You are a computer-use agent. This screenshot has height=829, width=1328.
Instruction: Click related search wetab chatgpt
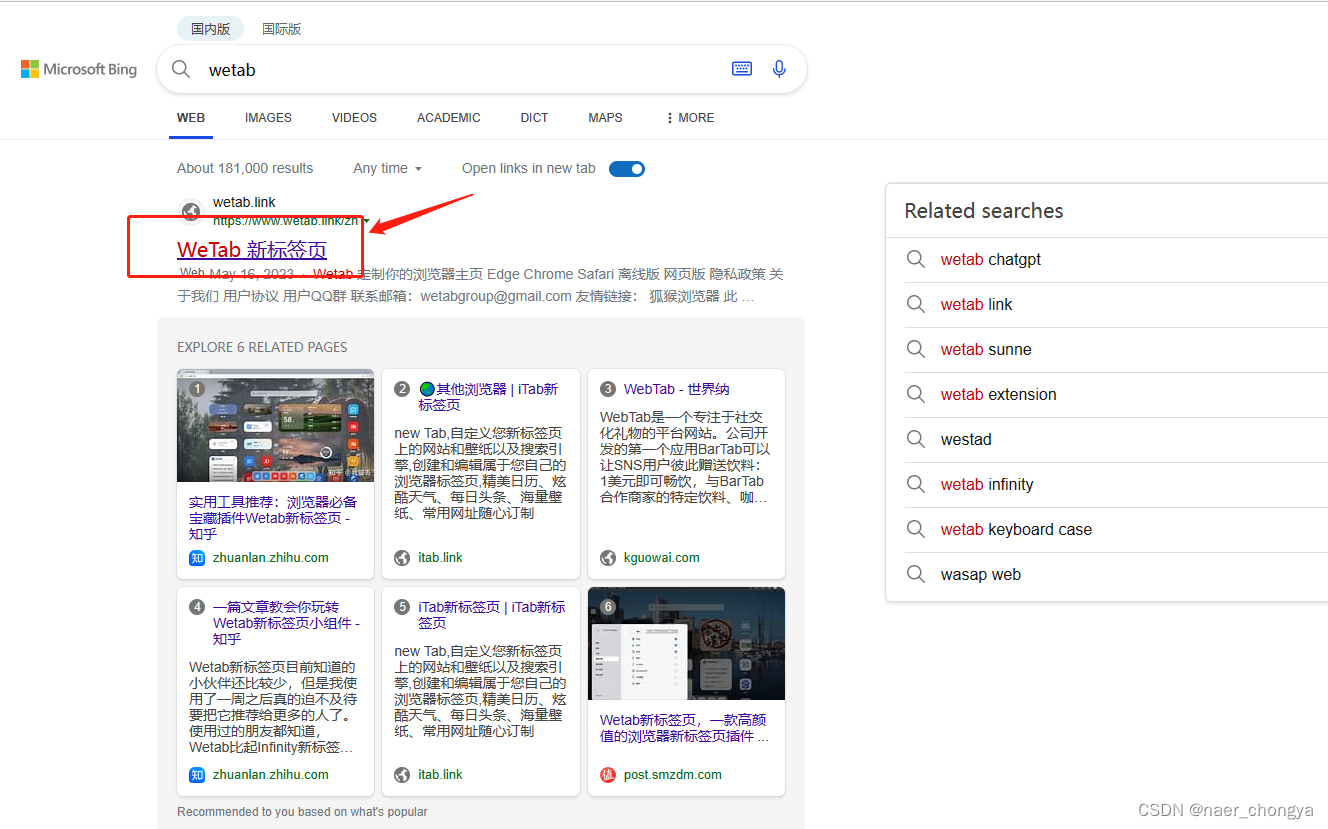click(991, 259)
